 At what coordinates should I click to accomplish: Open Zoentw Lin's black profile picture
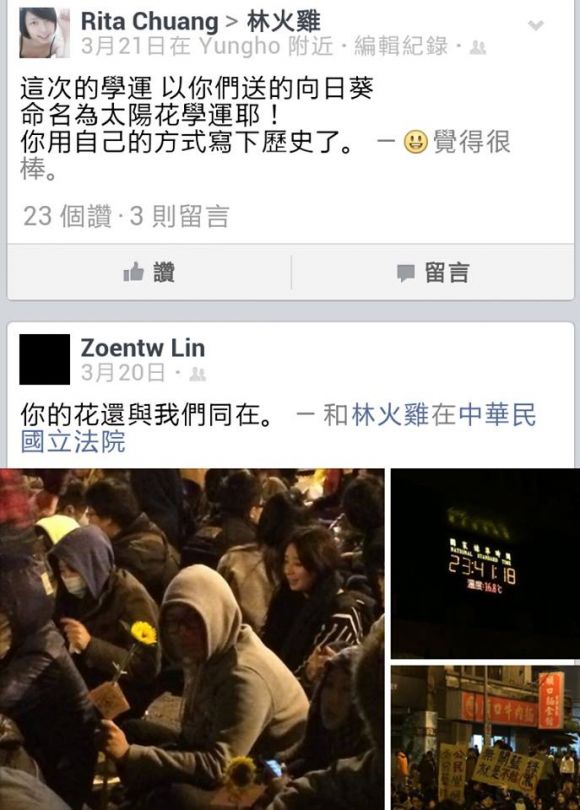pos(44,359)
